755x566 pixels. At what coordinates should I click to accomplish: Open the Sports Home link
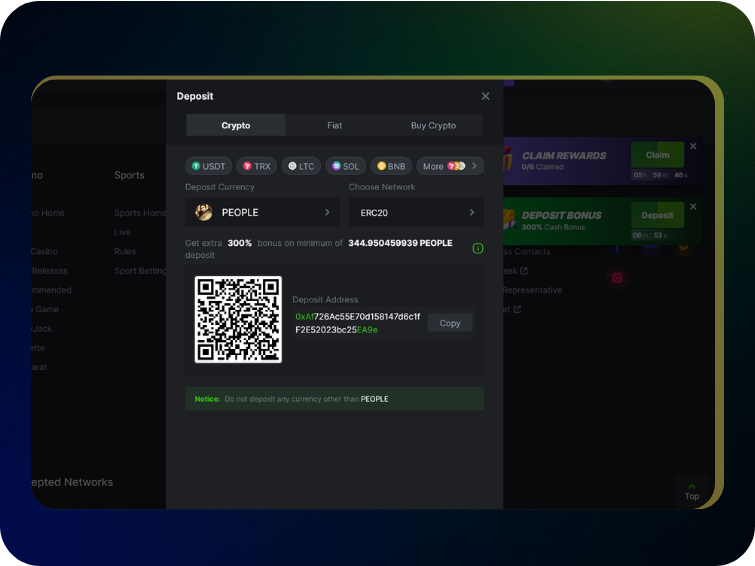click(140, 213)
